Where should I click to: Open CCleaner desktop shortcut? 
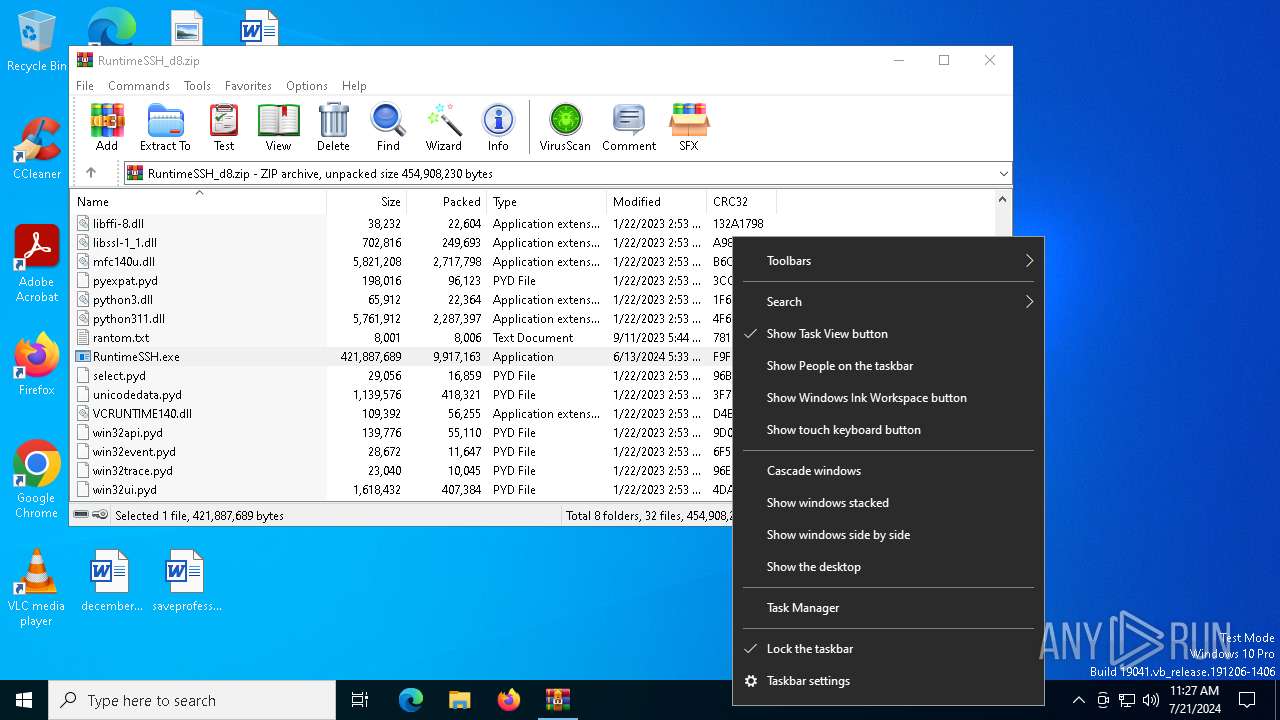click(x=36, y=148)
